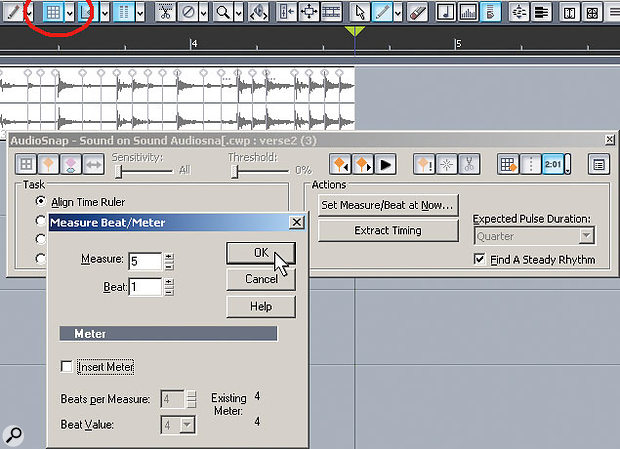Select the Align Time Ruler radio button
The height and width of the screenshot is (449, 620).
coord(40,201)
